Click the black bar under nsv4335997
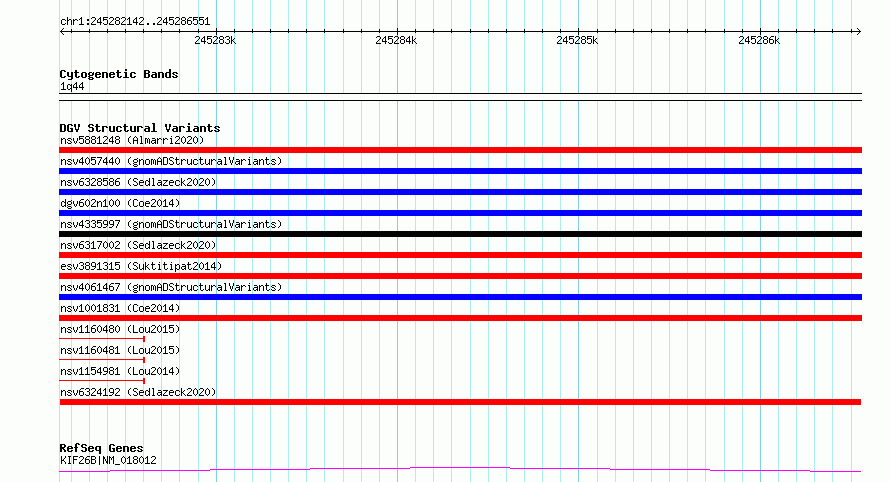Image resolution: width=890 pixels, height=482 pixels. tap(460, 234)
